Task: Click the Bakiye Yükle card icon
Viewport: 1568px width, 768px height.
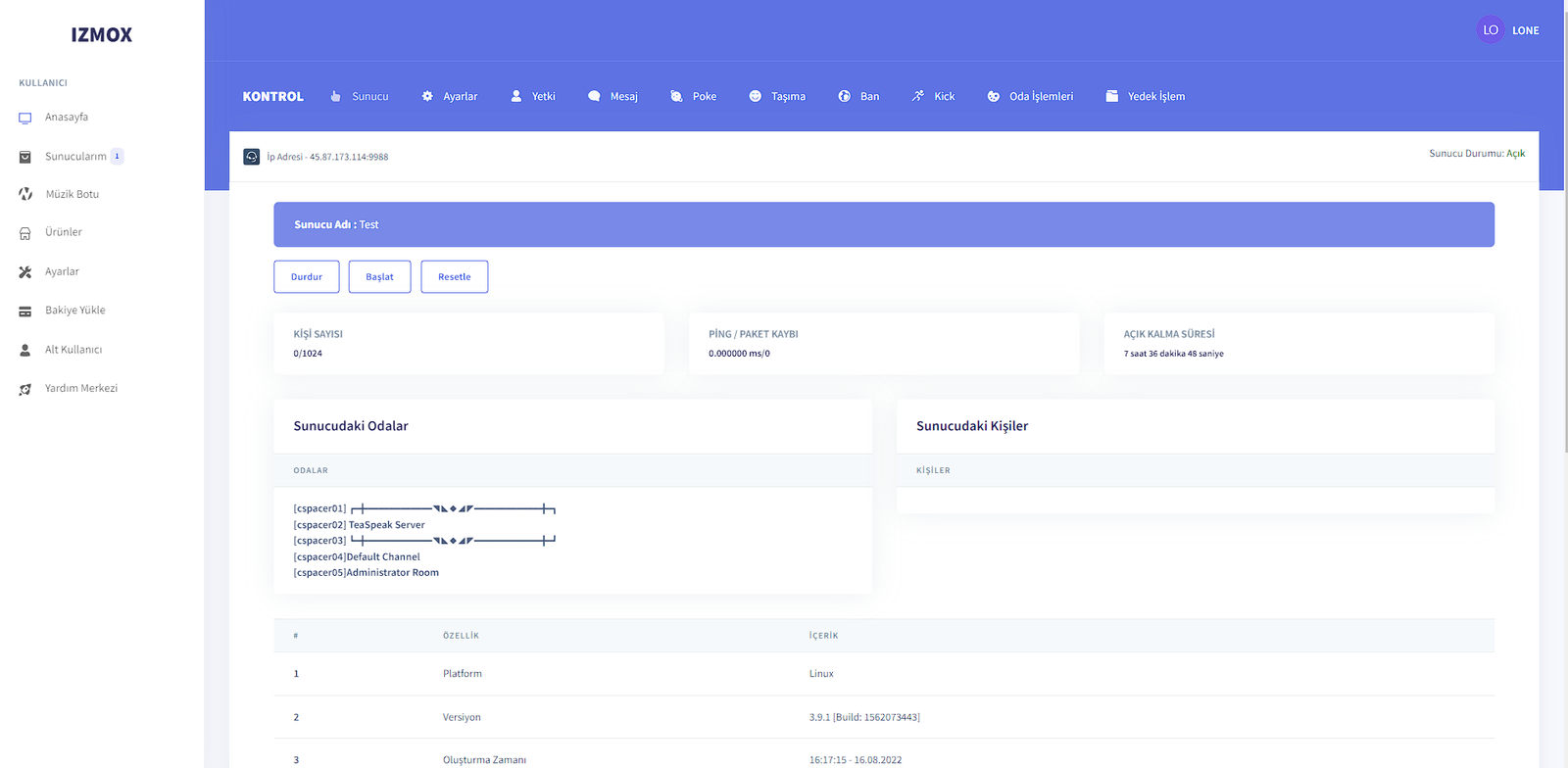Action: pos(25,311)
